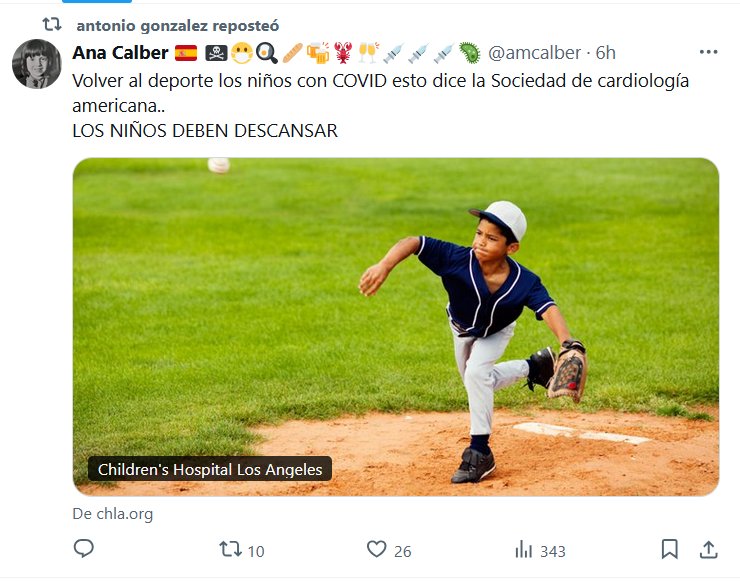Like the post with the heart icon

(x=376, y=549)
